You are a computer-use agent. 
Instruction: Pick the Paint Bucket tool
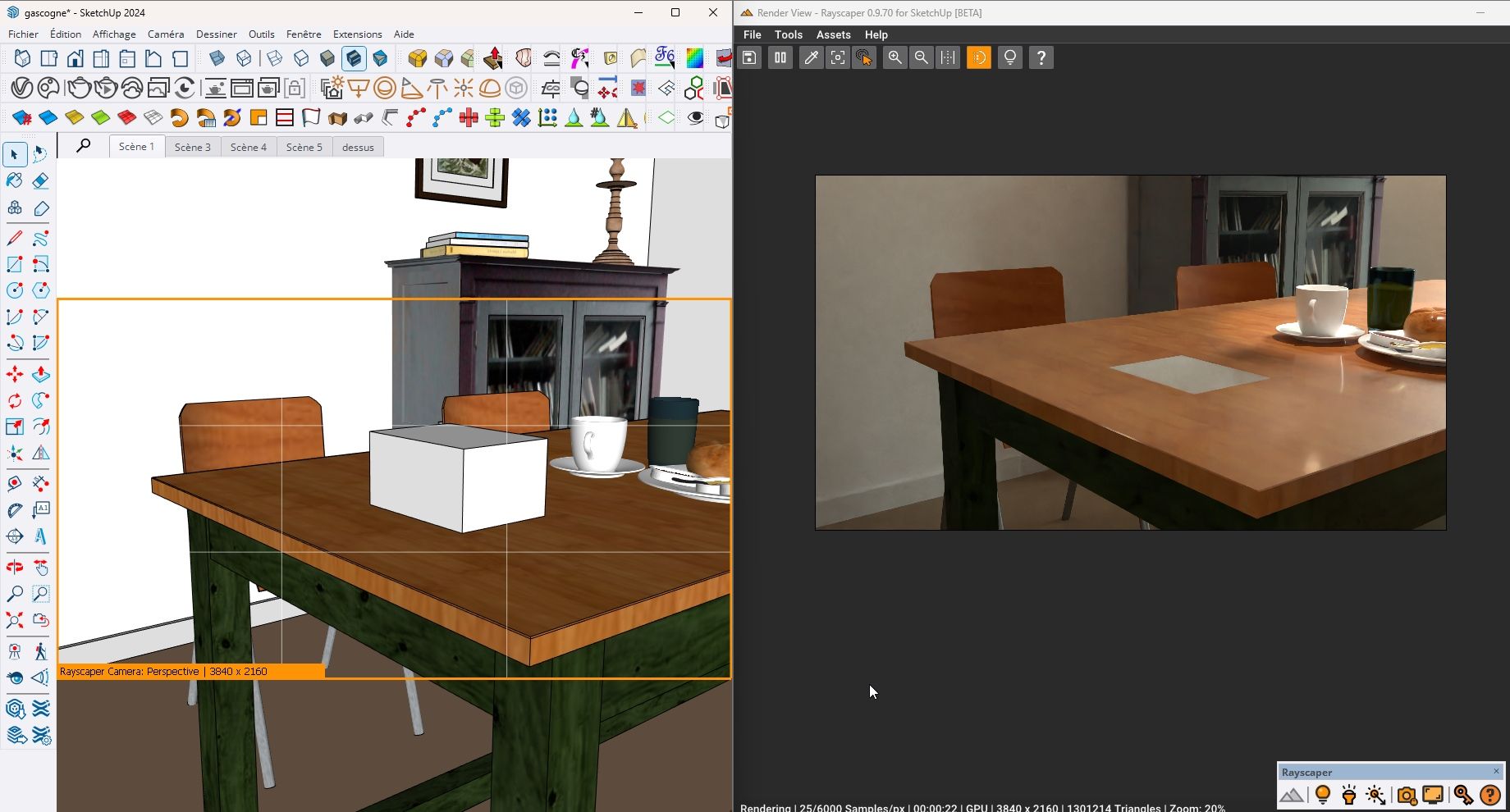coord(15,180)
